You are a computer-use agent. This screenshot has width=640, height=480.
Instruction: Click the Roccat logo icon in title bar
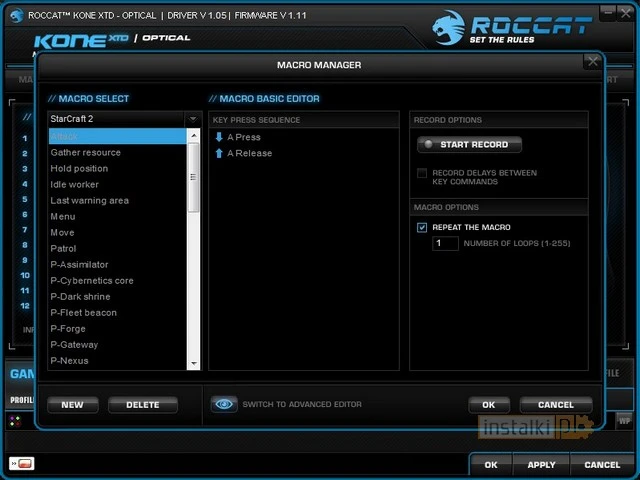point(17,16)
